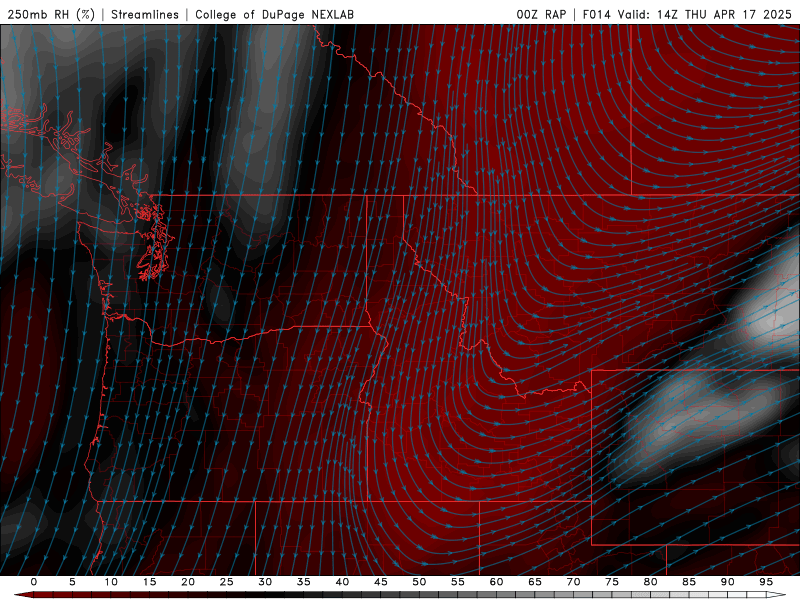Click the colorbar label "90"

[728, 582]
